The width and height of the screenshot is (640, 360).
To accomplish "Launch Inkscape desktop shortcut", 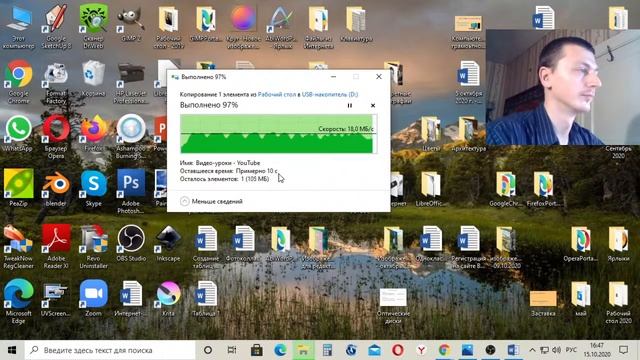I will click(x=168, y=243).
